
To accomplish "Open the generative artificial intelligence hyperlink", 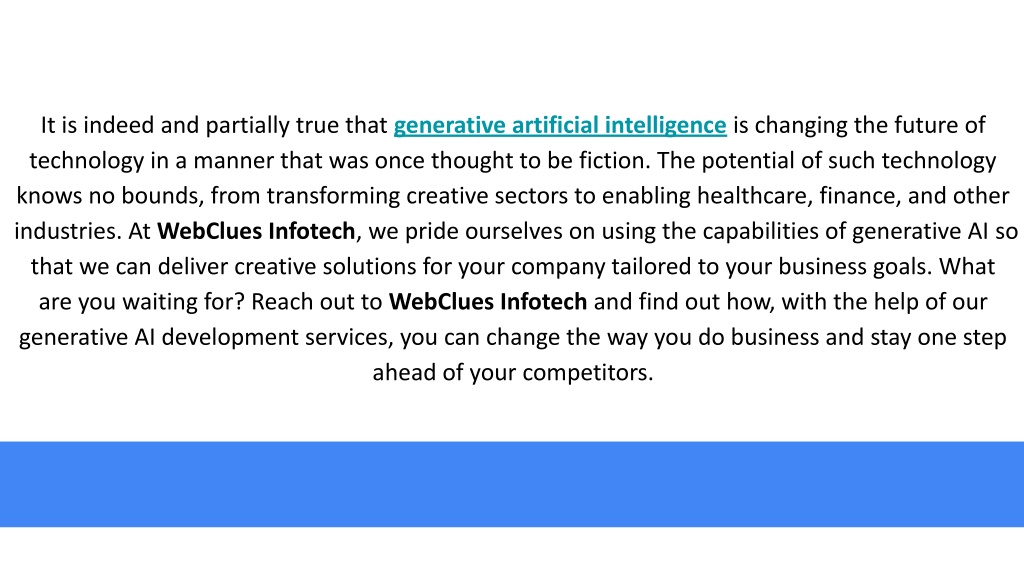I will coord(560,126).
